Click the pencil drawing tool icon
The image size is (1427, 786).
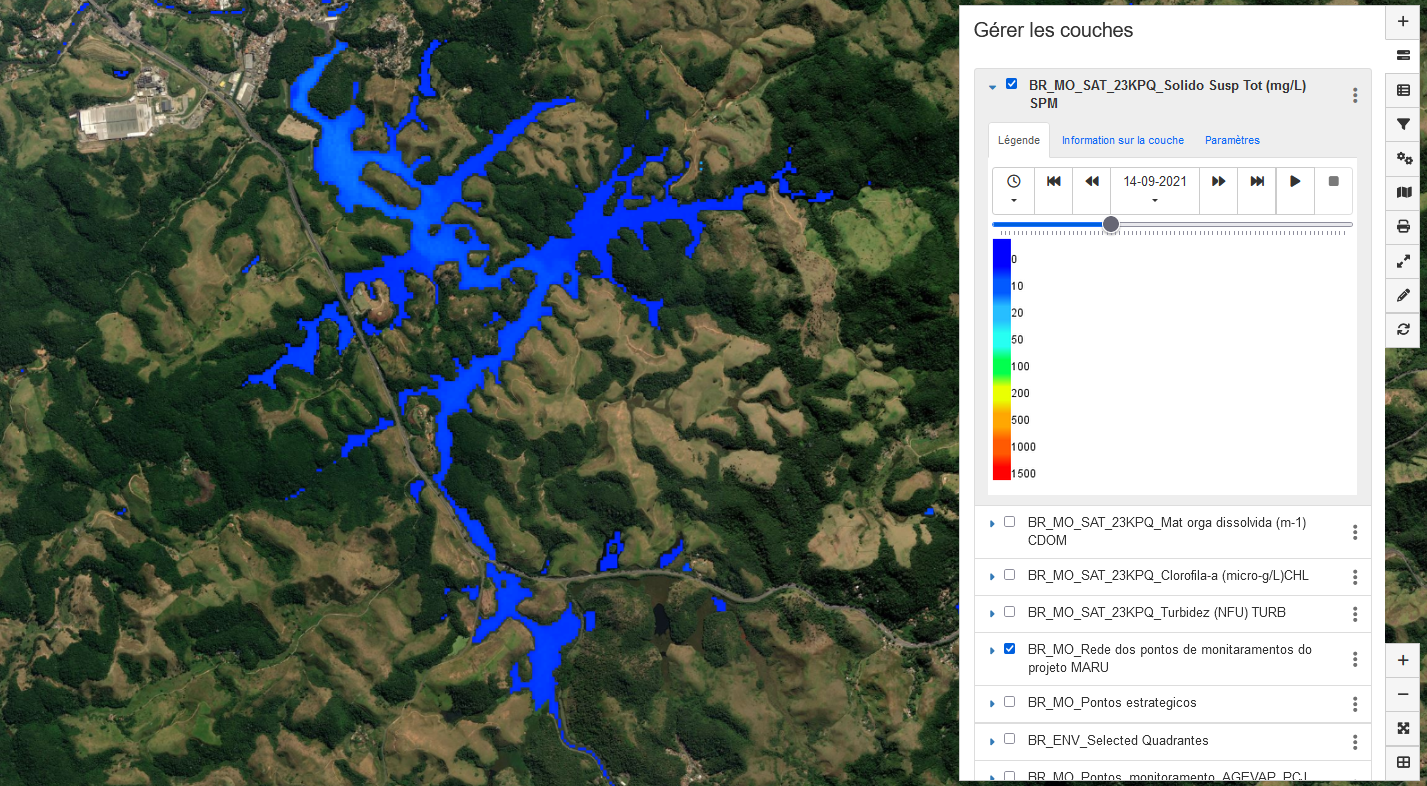click(1403, 295)
